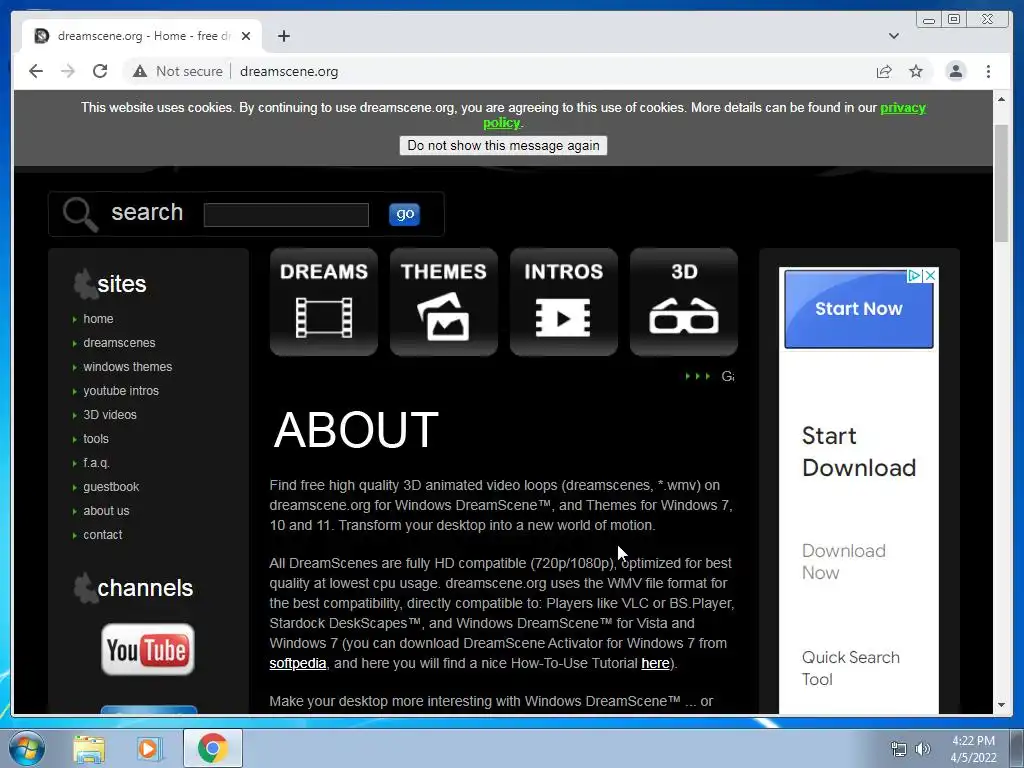Open network tray icon
The height and width of the screenshot is (768, 1024).
[x=899, y=748]
